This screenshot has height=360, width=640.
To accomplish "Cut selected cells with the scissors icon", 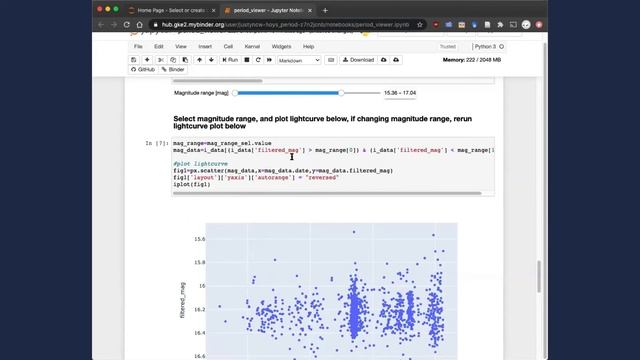I will tap(161, 60).
